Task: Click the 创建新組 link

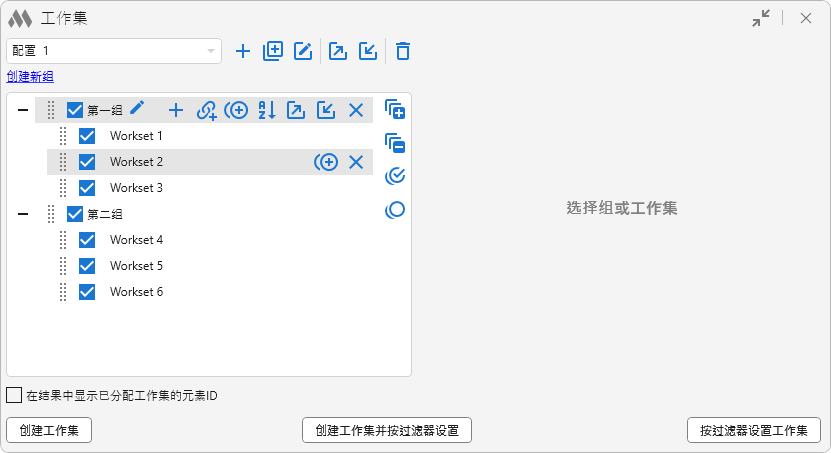Action: click(30, 77)
